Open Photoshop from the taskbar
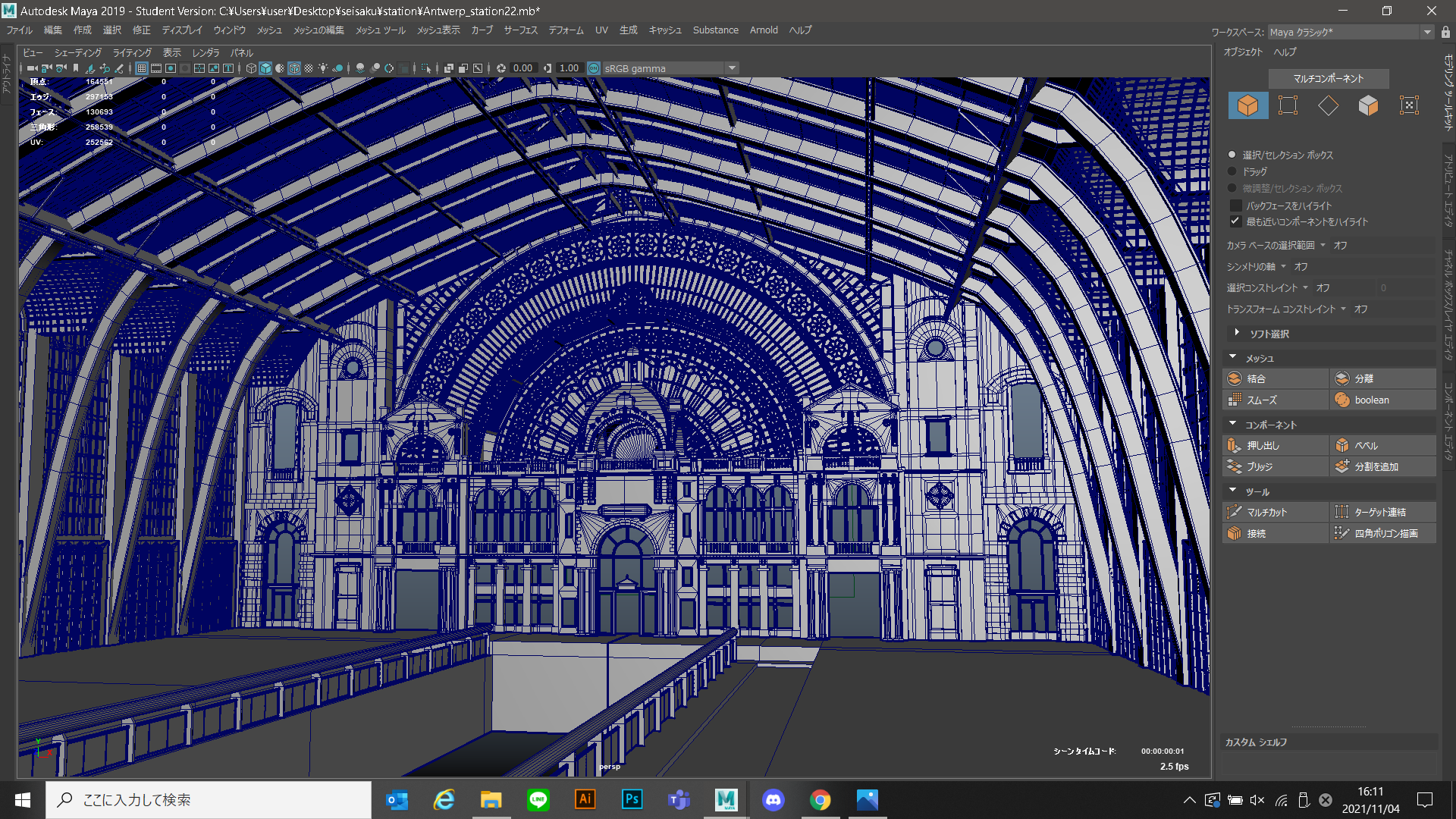Viewport: 1456px width, 819px height. 632,800
